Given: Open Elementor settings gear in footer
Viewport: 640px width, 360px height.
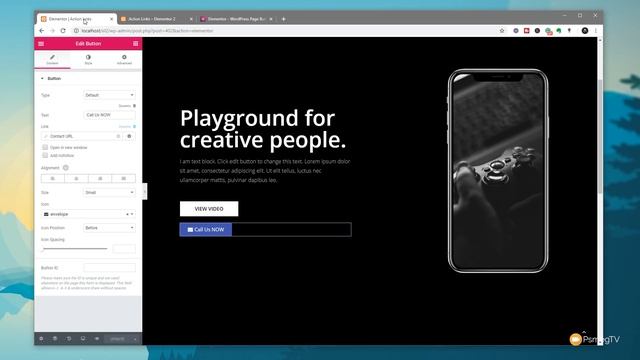Looking at the screenshot, I should (41, 339).
